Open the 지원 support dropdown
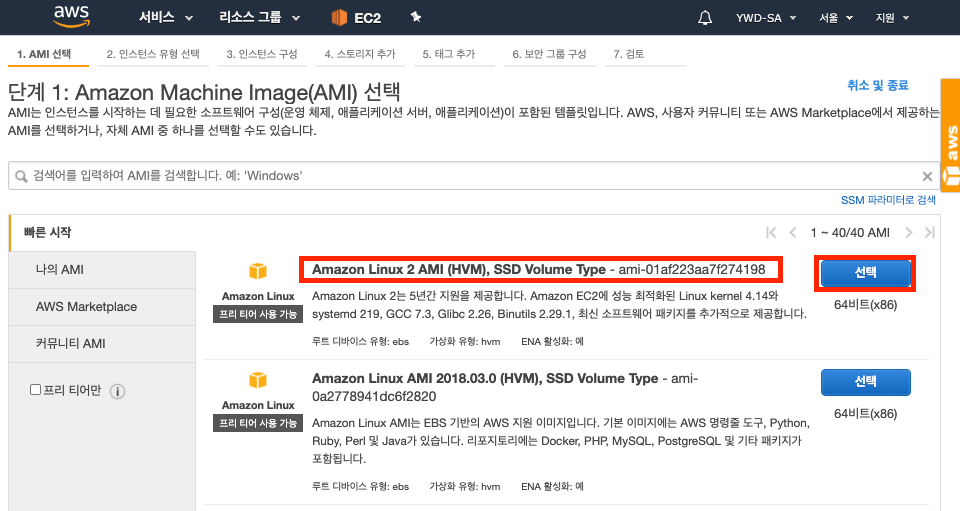Image resolution: width=960 pixels, height=511 pixels. 892,18
